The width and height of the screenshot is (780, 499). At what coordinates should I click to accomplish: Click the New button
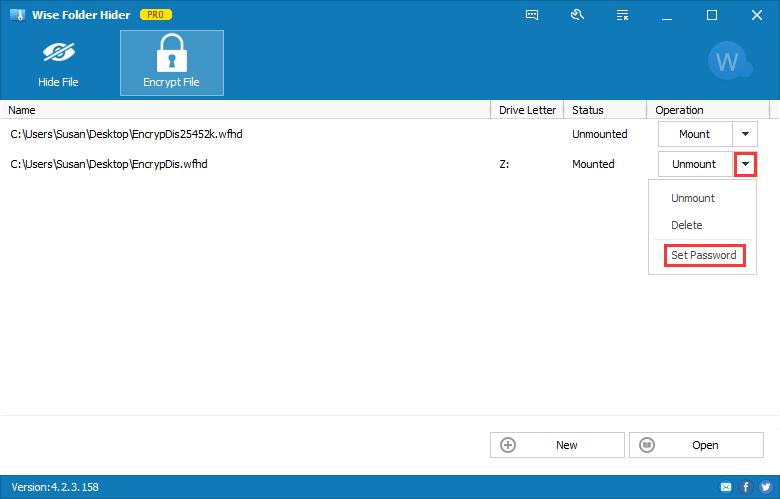(557, 445)
